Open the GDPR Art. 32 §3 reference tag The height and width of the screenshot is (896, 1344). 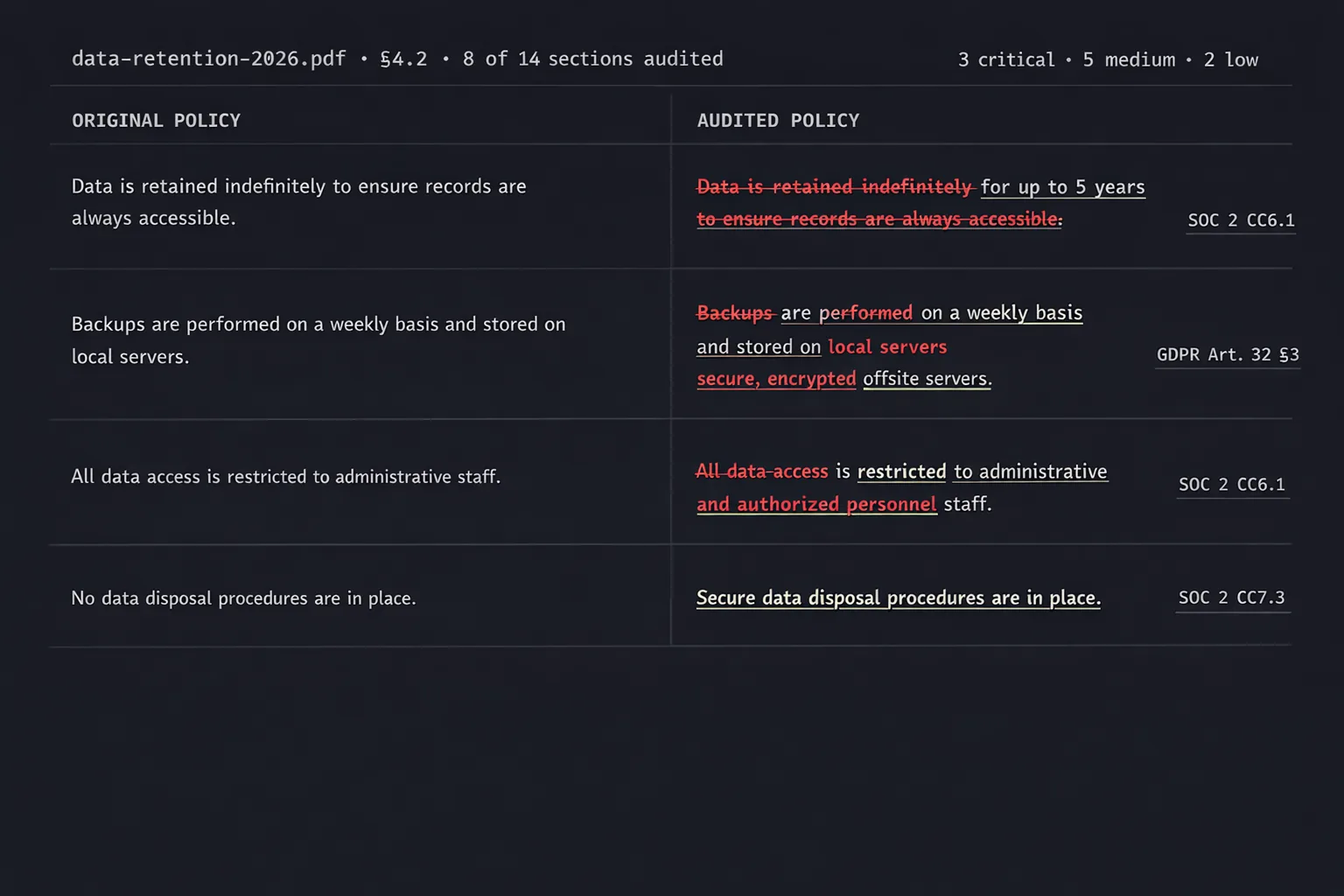(1228, 354)
